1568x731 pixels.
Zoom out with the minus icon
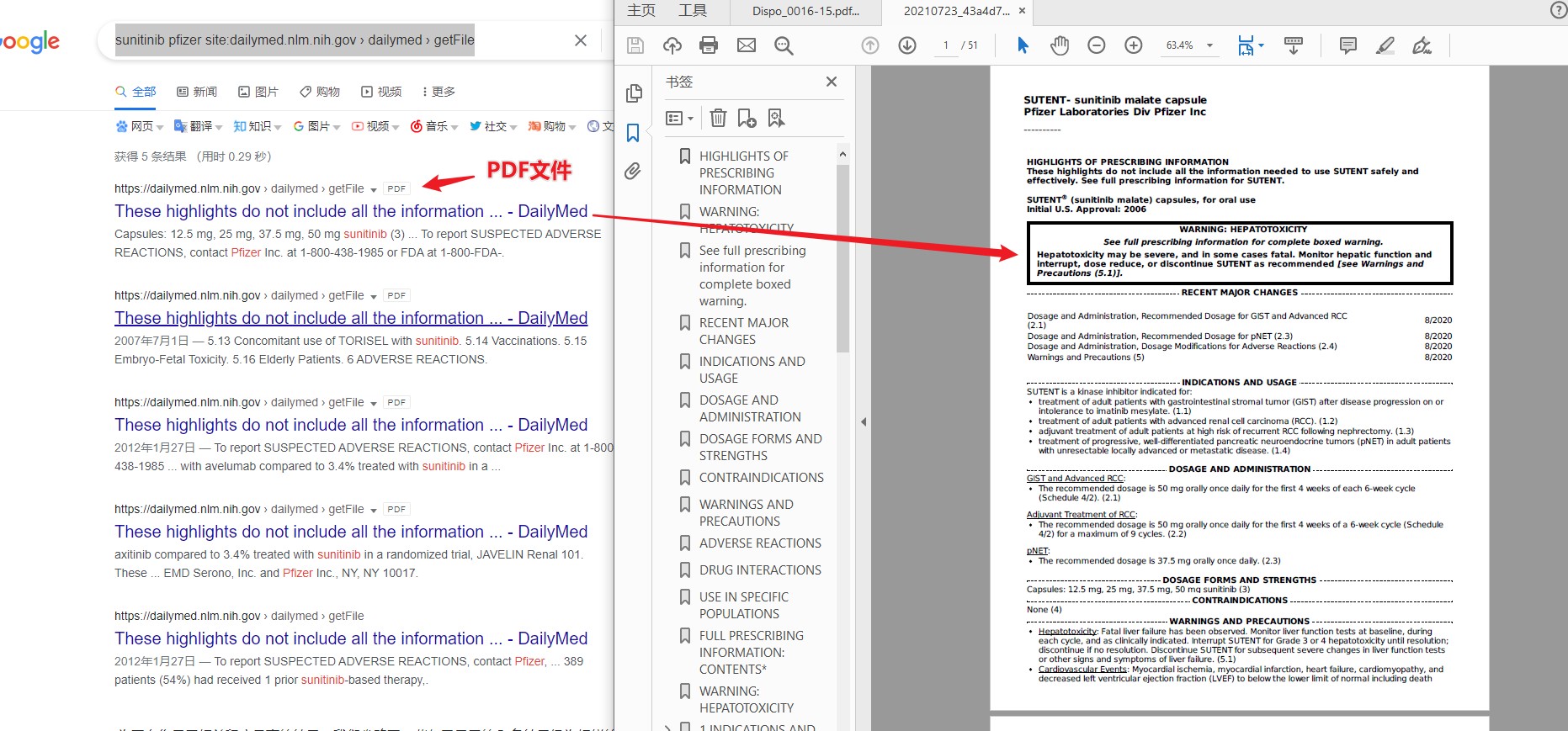click(1097, 45)
